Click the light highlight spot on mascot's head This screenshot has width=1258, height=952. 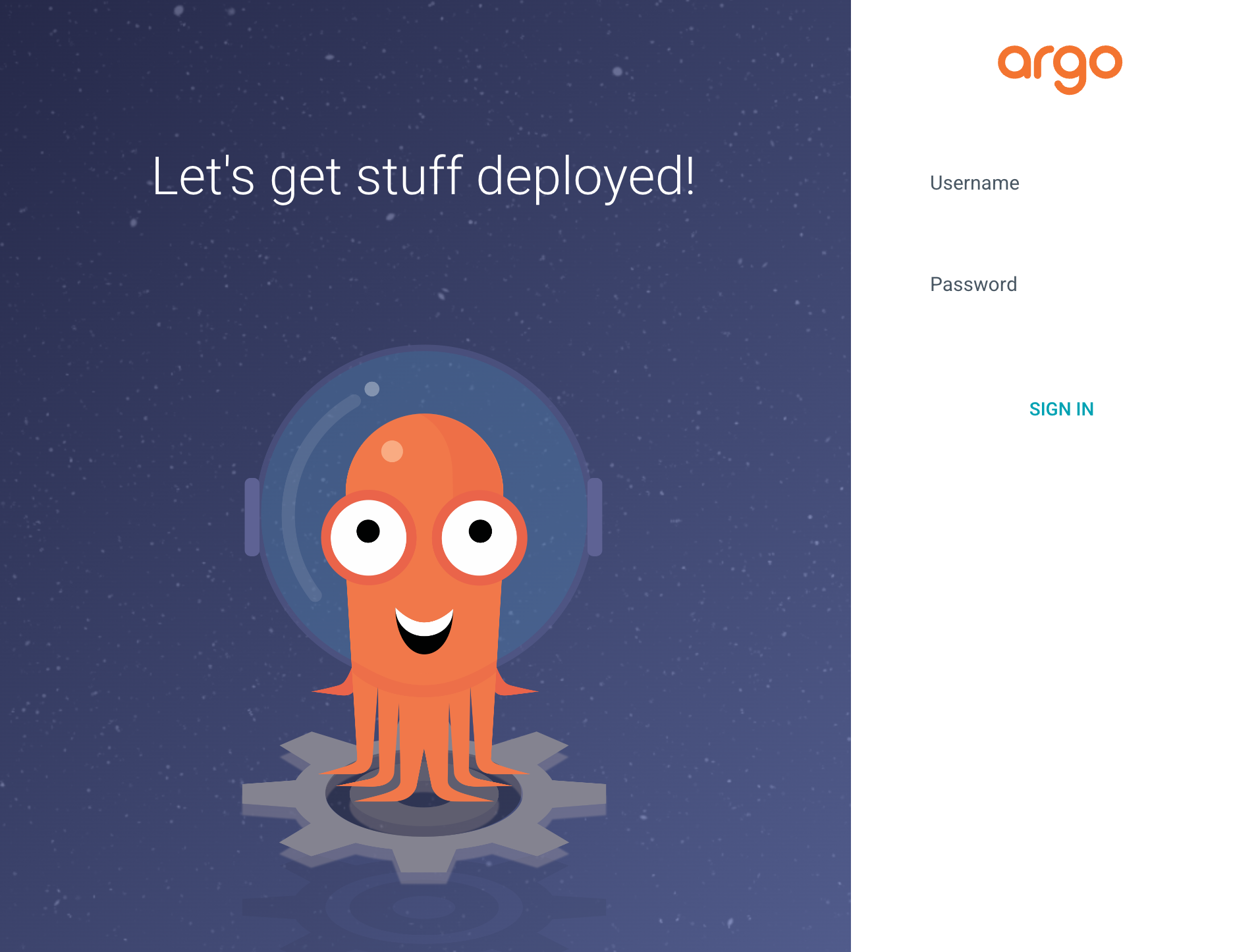tap(392, 451)
